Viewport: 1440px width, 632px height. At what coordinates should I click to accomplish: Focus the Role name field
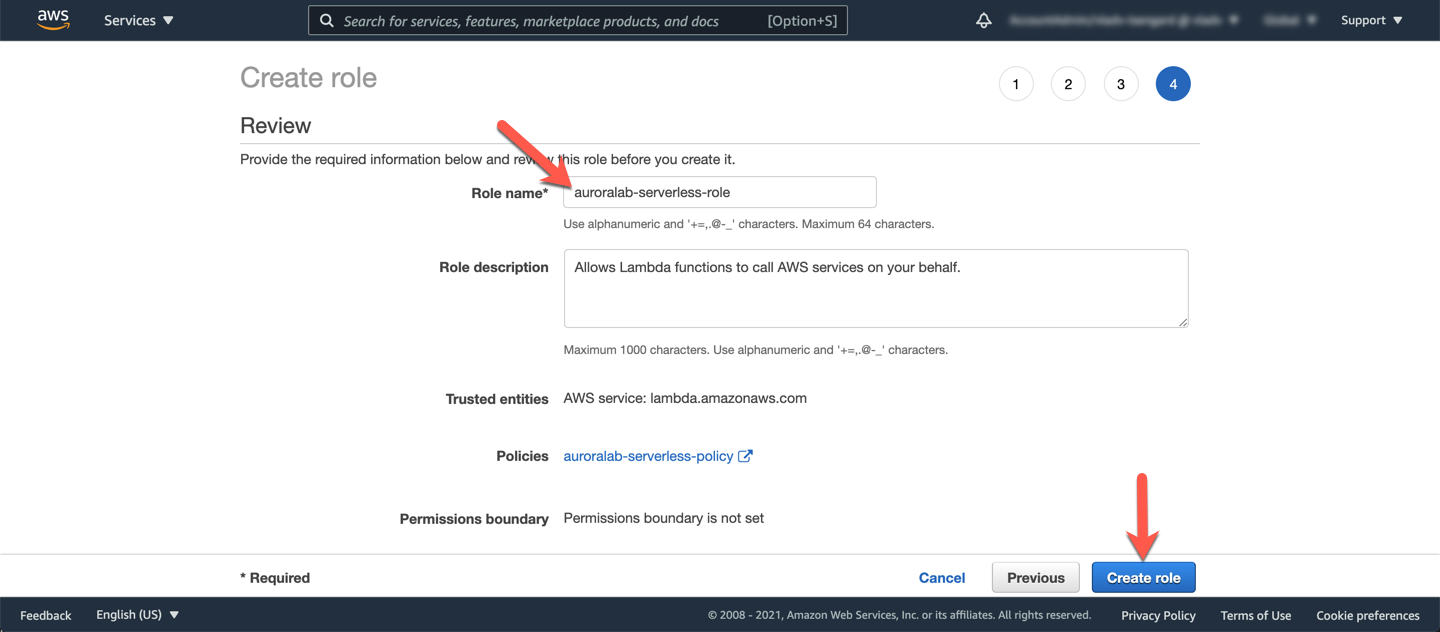720,192
